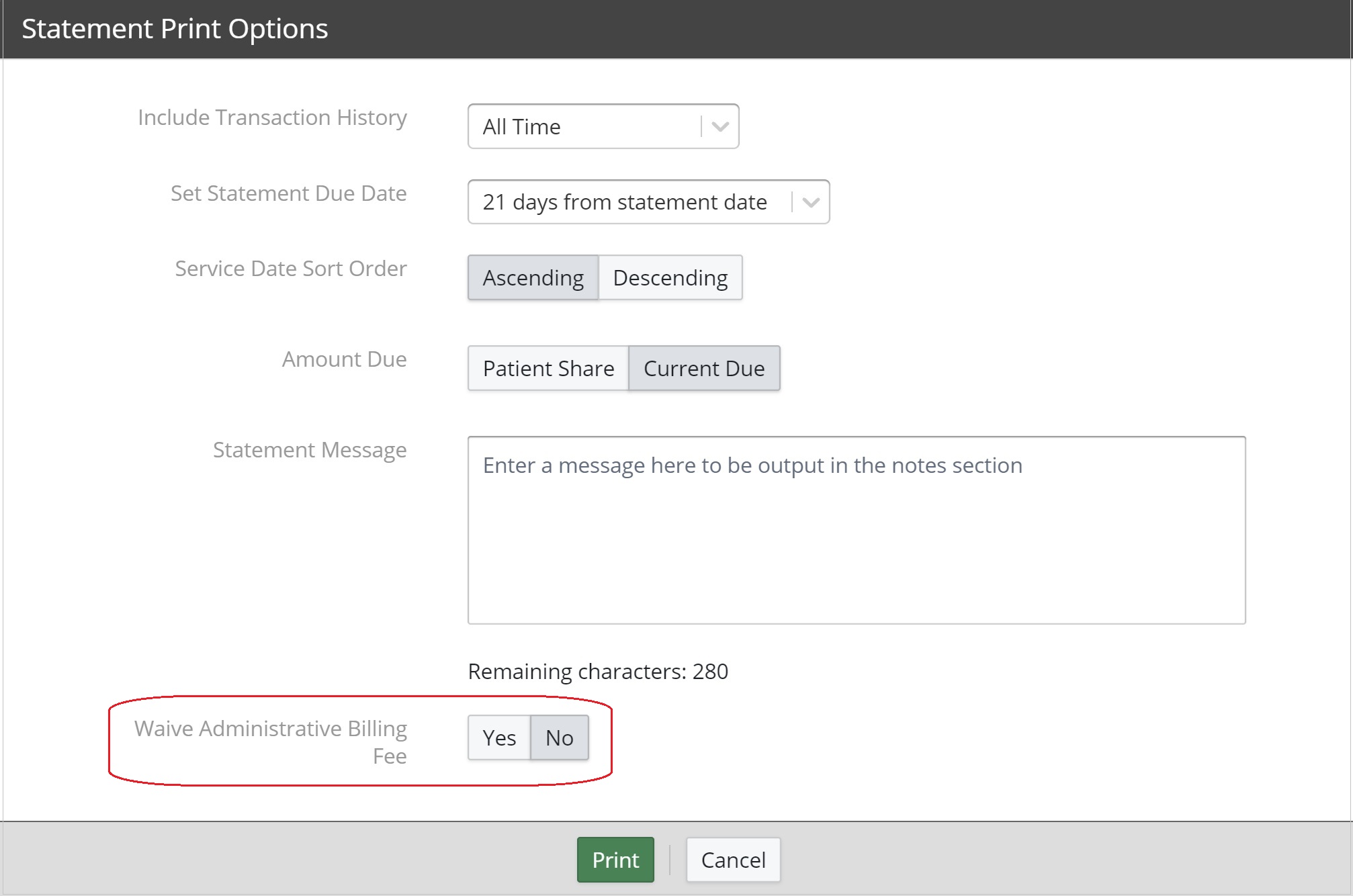Switch sort order to Descending

tap(670, 277)
